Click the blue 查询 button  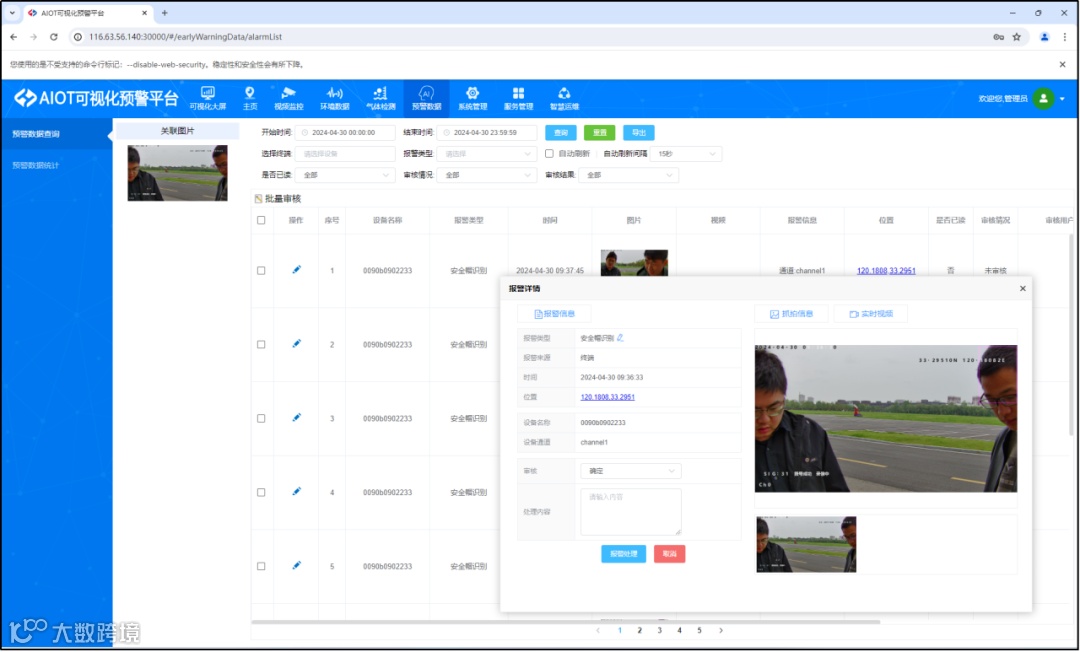561,132
